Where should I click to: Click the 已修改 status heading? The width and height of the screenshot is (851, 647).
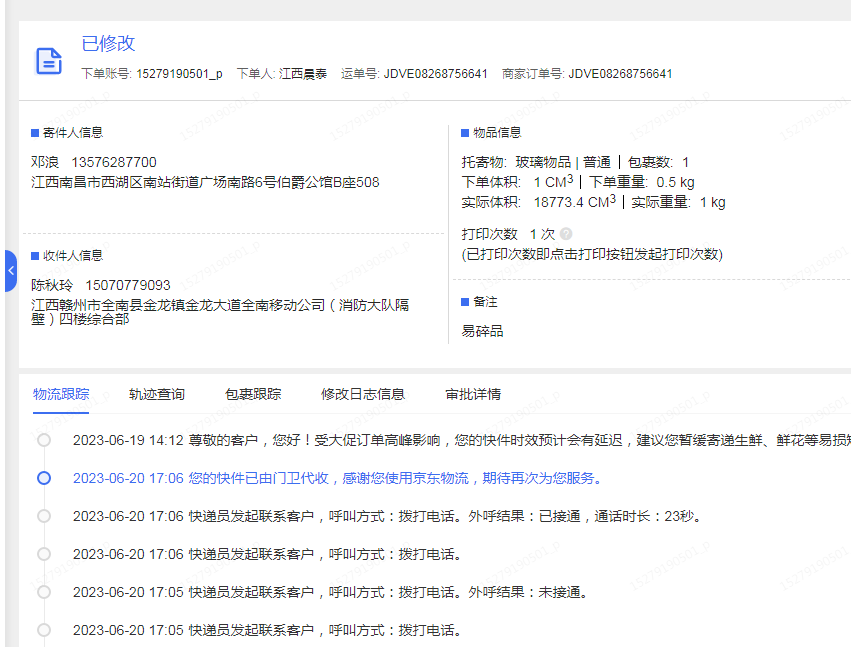tap(108, 43)
